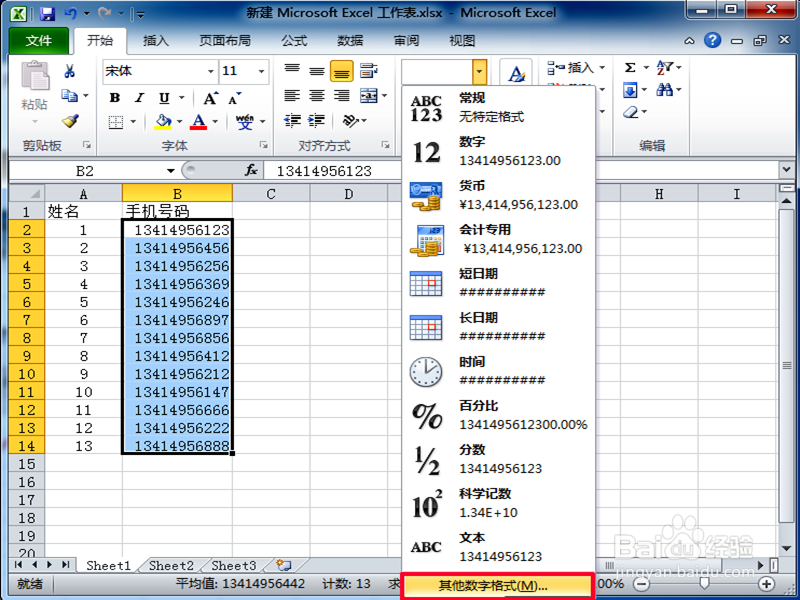The width and height of the screenshot is (800, 600).
Task: Toggle Underline formatting
Action: click(x=164, y=97)
